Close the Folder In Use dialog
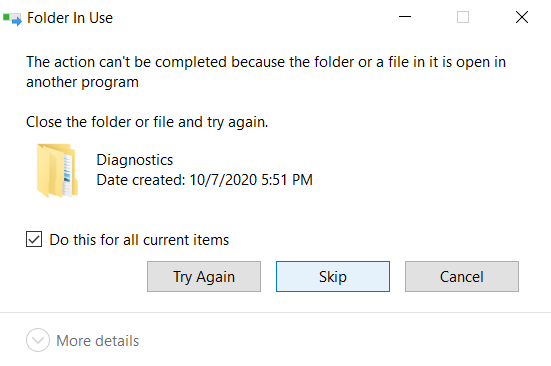551x366 pixels. click(x=522, y=17)
